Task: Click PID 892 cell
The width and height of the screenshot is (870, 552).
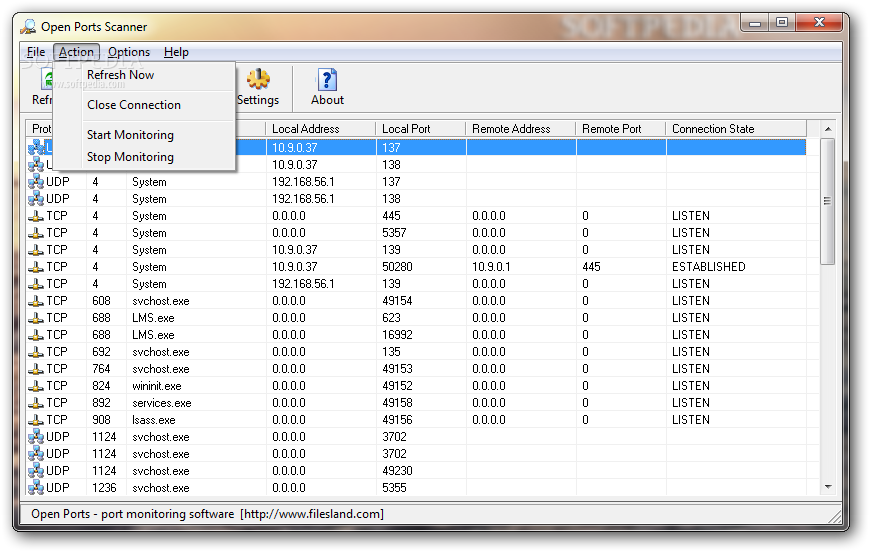Action: (102, 403)
